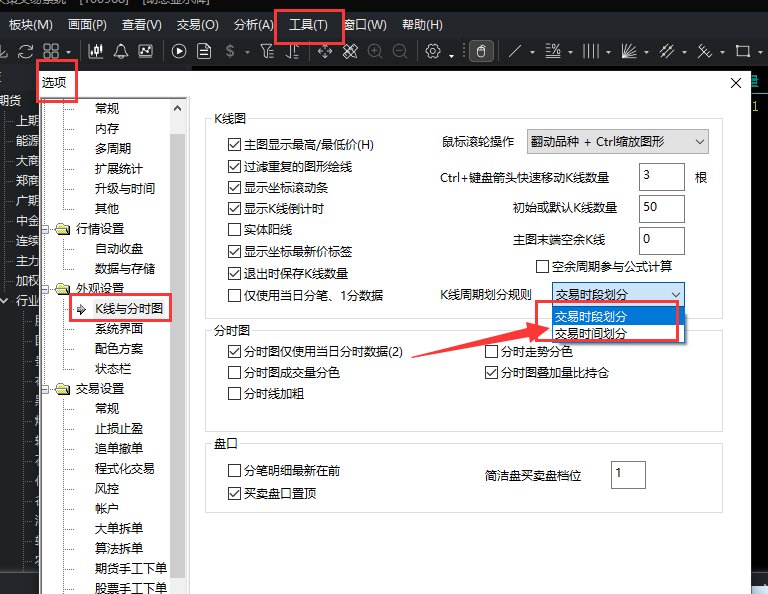Select 系统界面 in options tree
Image resolution: width=768 pixels, height=594 pixels.
(119, 329)
